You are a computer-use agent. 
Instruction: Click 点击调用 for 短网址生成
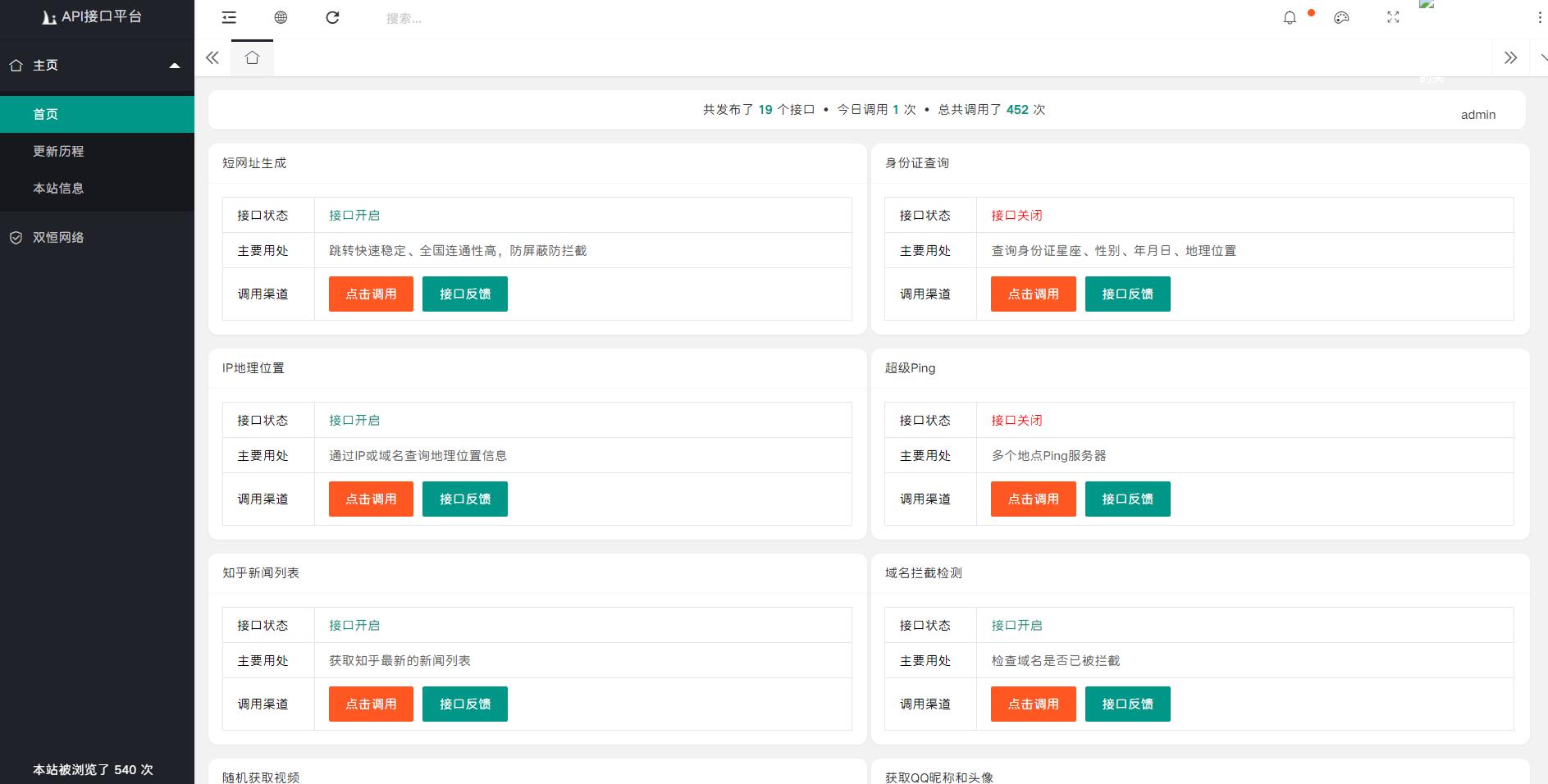(x=371, y=294)
